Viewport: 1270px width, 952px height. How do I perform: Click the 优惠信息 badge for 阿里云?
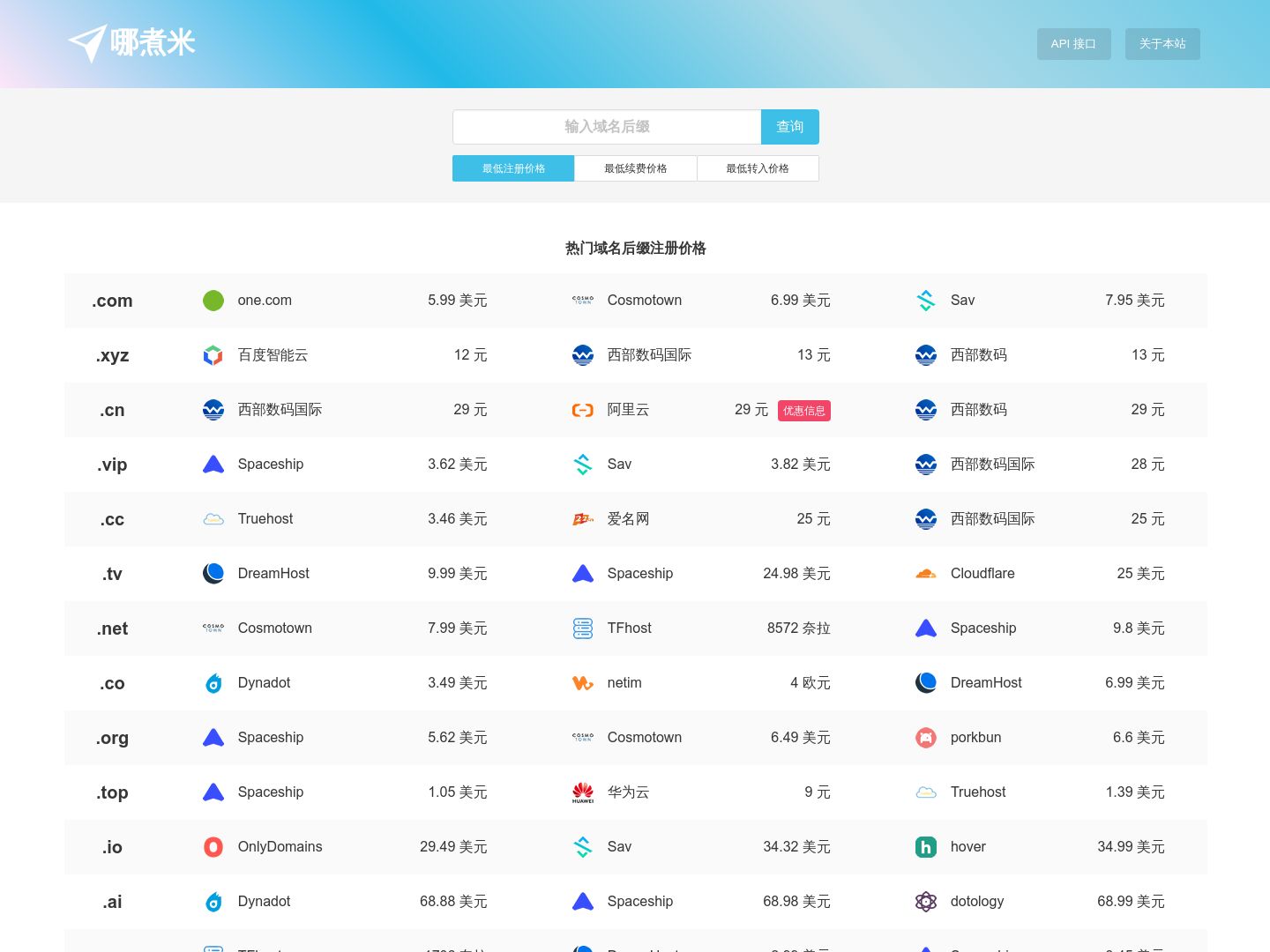[804, 411]
